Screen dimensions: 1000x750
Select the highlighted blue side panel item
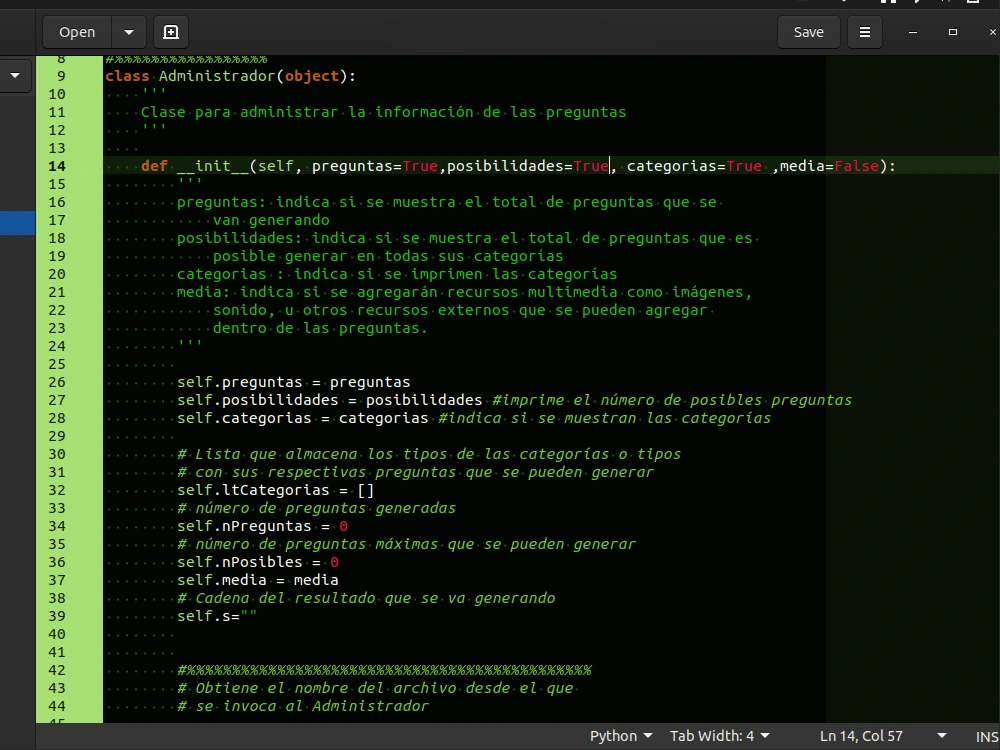(x=17, y=223)
